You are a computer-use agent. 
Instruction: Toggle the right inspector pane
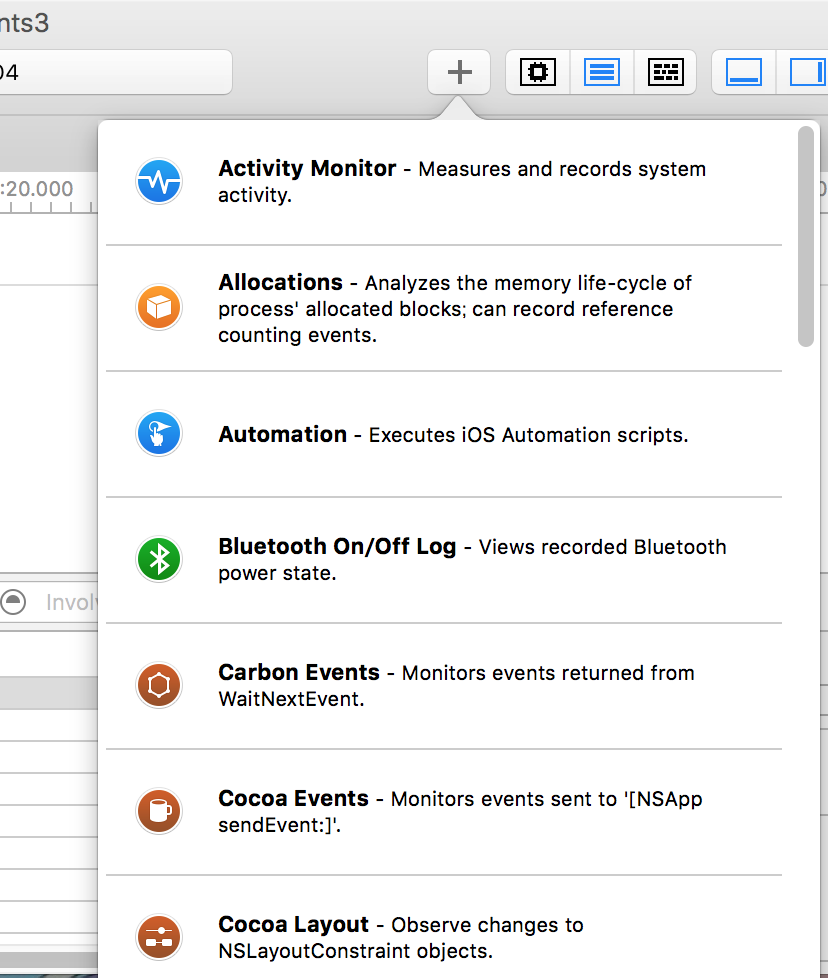tap(806, 72)
